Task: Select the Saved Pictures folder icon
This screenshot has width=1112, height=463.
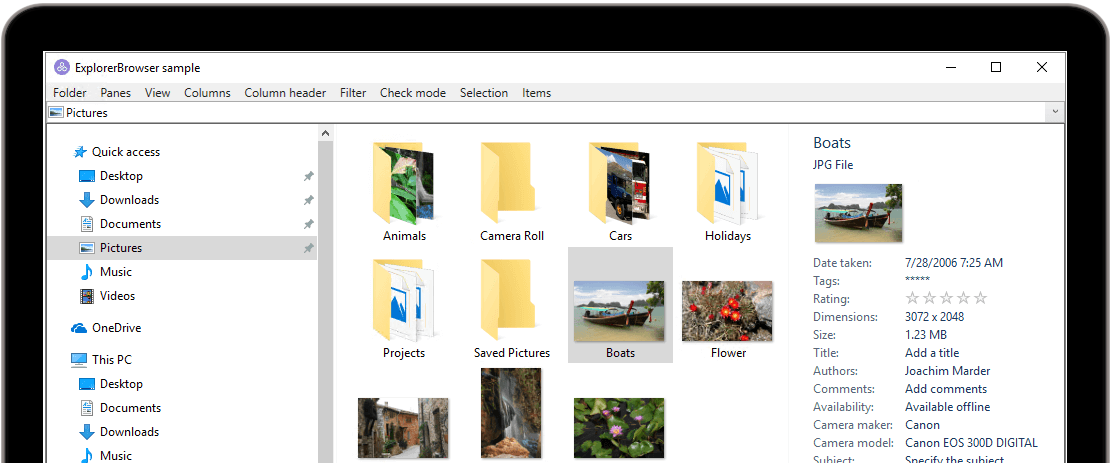Action: pyautogui.click(x=508, y=301)
